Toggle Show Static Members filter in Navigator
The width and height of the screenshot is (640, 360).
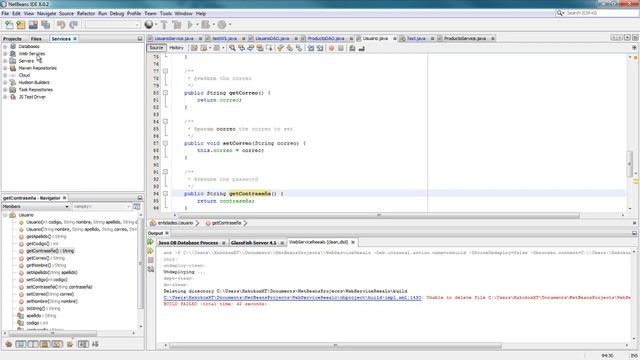click(33, 344)
